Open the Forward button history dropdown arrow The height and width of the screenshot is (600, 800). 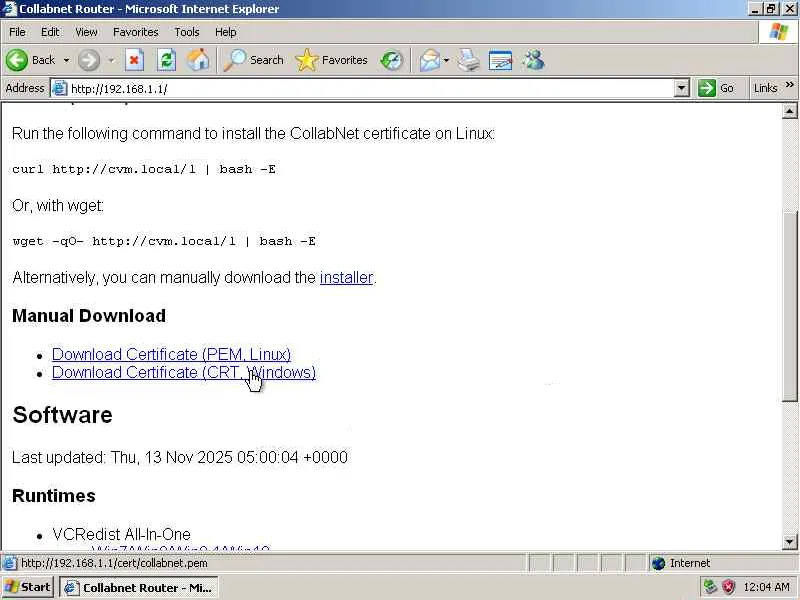(111, 60)
